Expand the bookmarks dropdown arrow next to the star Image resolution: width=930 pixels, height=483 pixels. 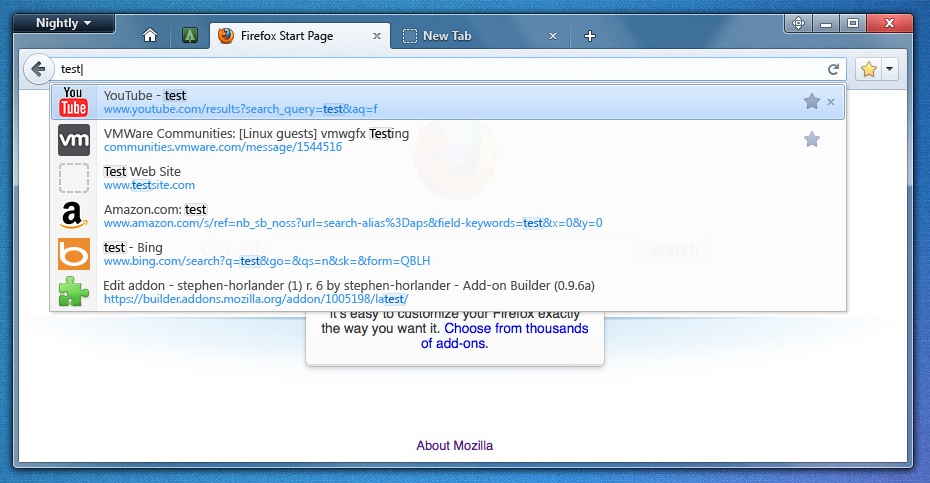point(890,69)
